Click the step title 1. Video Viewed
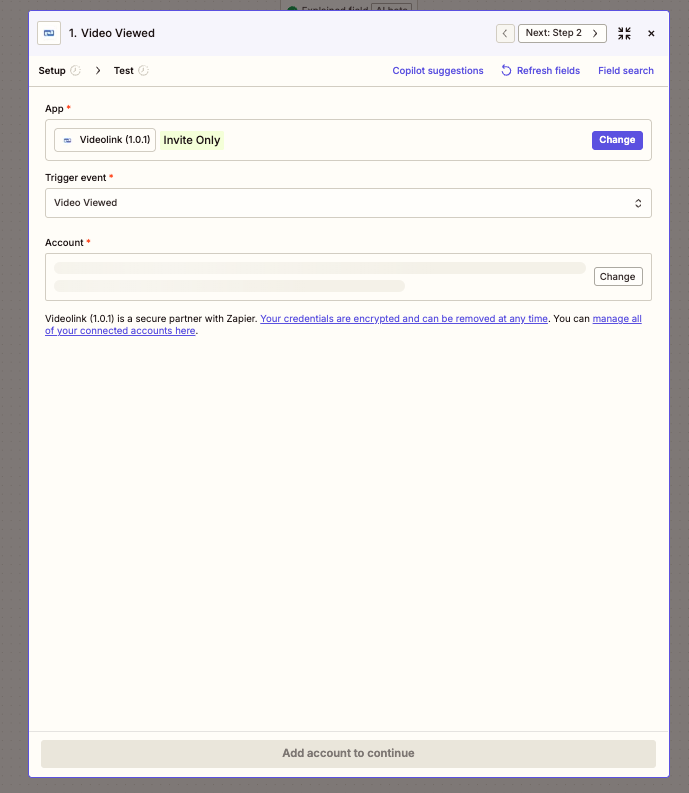689x793 pixels. 112,33
